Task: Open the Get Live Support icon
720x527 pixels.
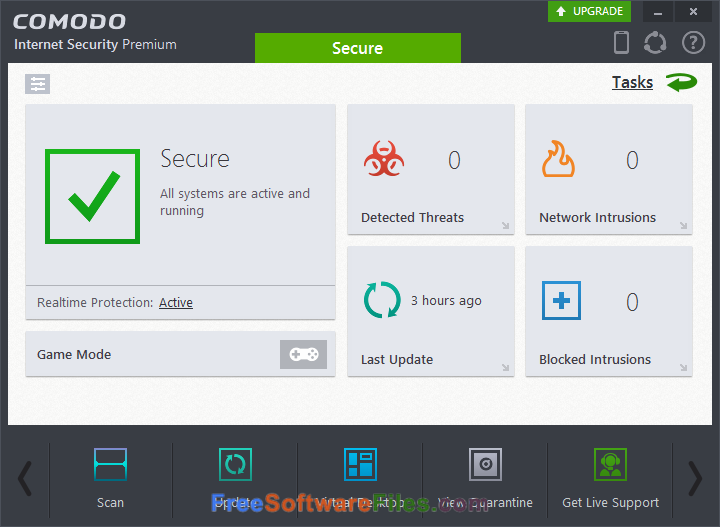Action: (x=610, y=465)
